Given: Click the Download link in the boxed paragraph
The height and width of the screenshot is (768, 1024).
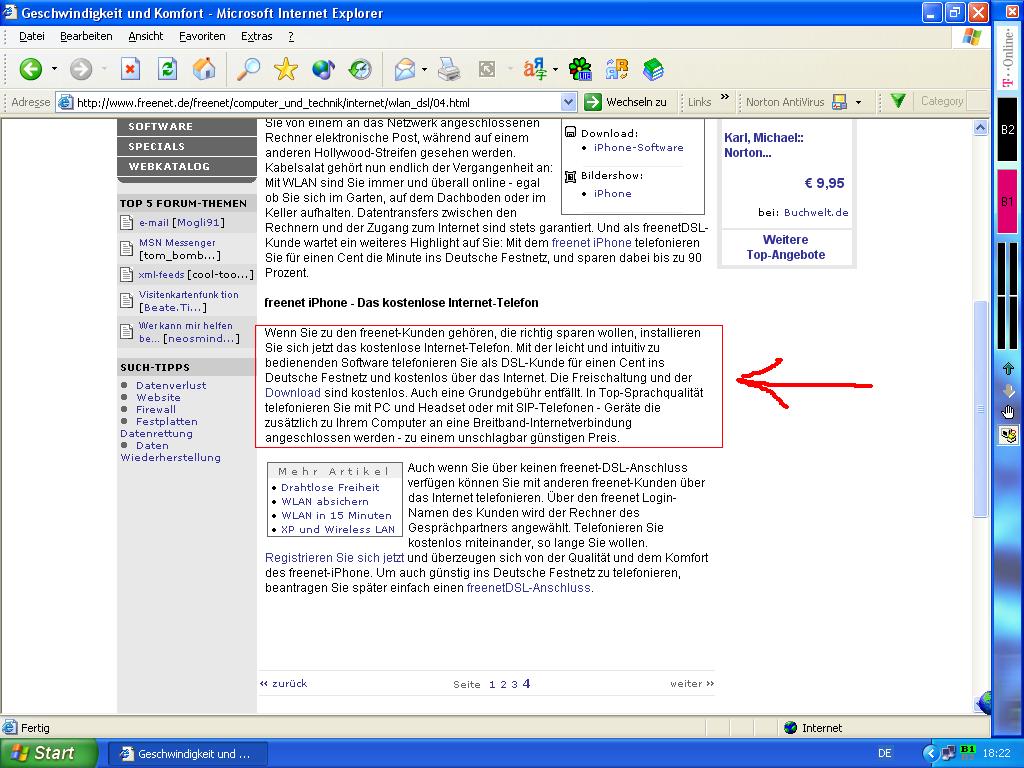Looking at the screenshot, I should [x=293, y=392].
